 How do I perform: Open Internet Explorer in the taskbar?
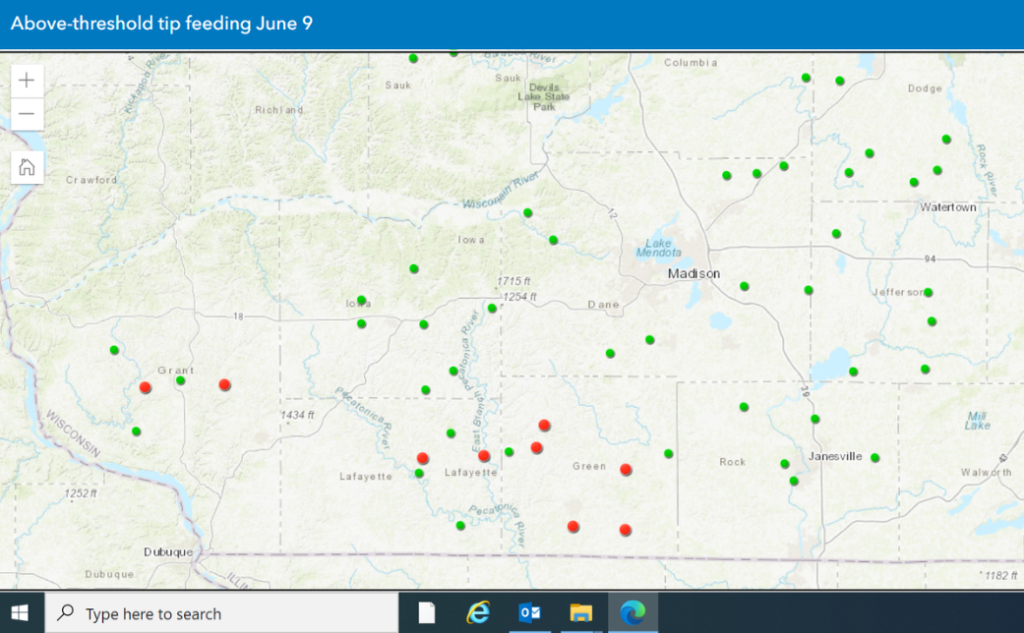(479, 612)
